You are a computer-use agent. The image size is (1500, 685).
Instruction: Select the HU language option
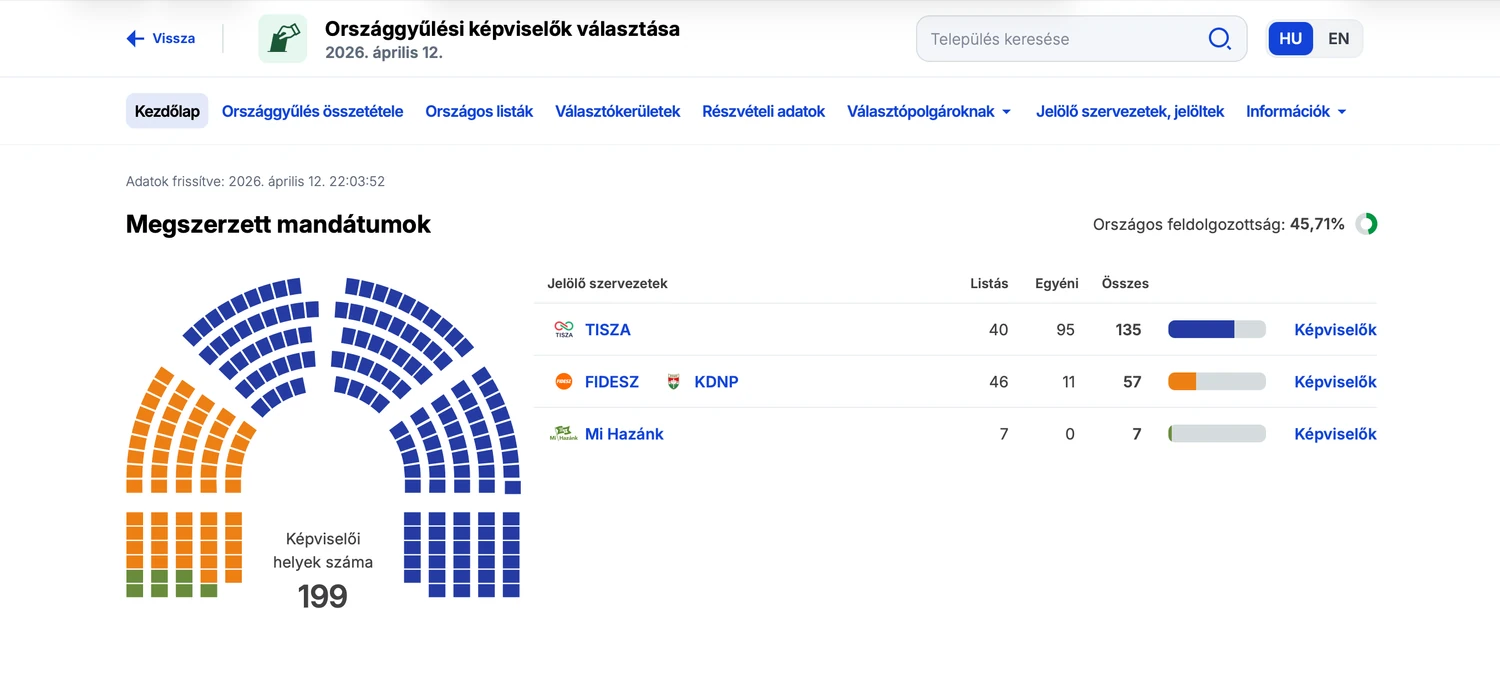pyautogui.click(x=1290, y=39)
